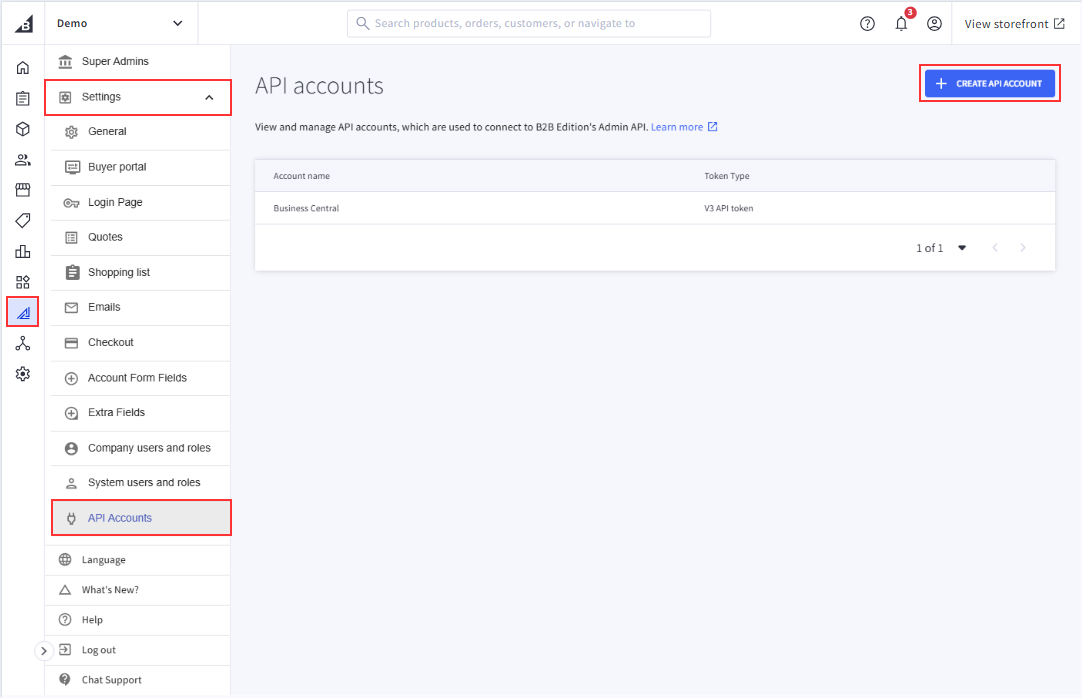Click the BigCommerce logo
Image resolution: width=1082 pixels, height=698 pixels.
24,23
